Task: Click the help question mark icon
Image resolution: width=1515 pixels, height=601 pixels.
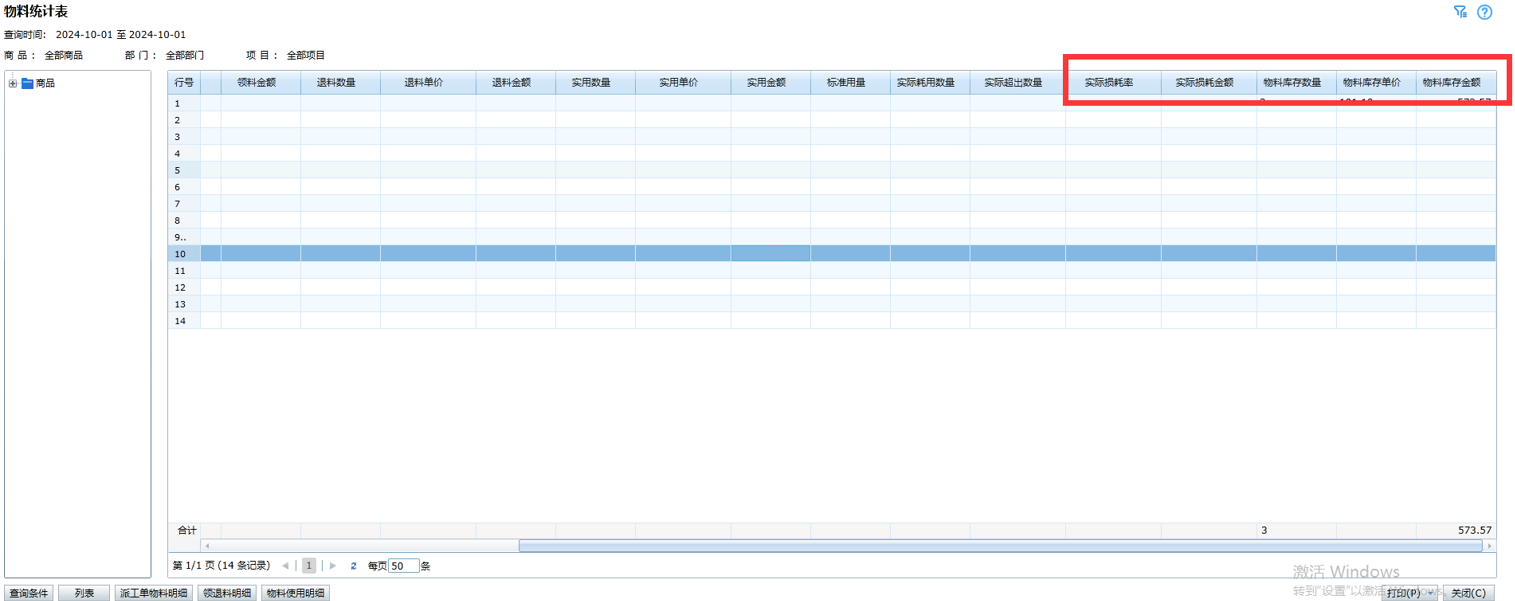Action: pyautogui.click(x=1485, y=12)
